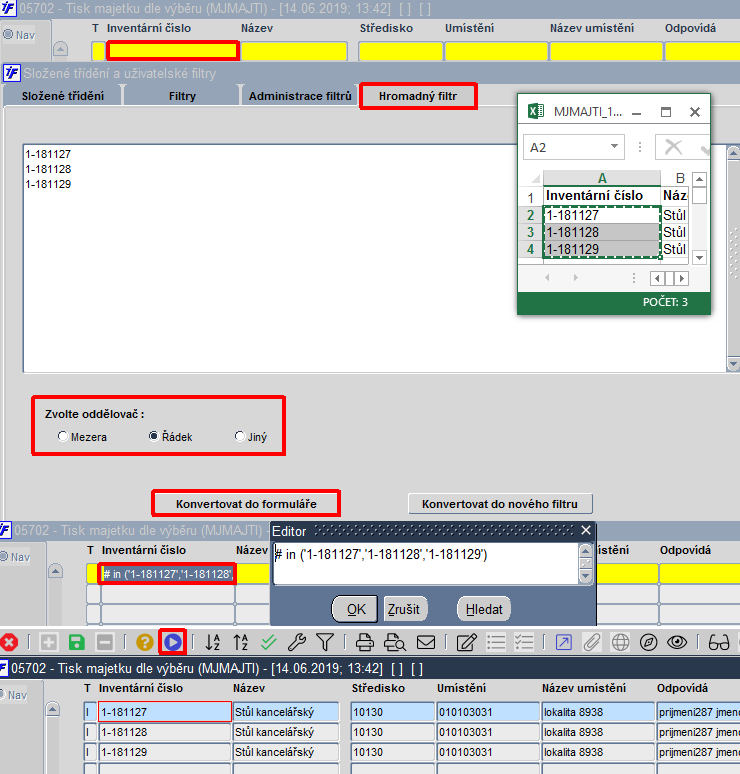Click the bulk filter area scroll-down arrow
The width and height of the screenshot is (740, 774).
733,364
